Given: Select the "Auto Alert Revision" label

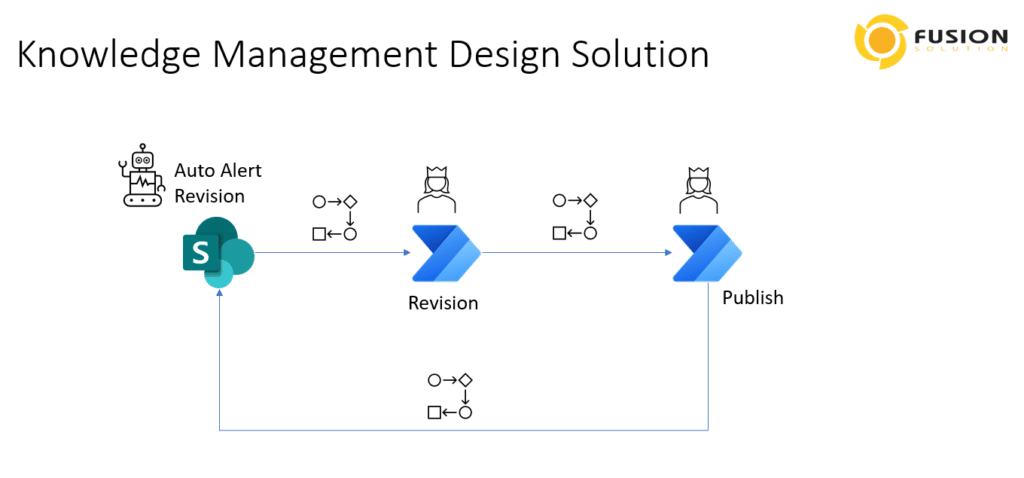Looking at the screenshot, I should (x=217, y=183).
